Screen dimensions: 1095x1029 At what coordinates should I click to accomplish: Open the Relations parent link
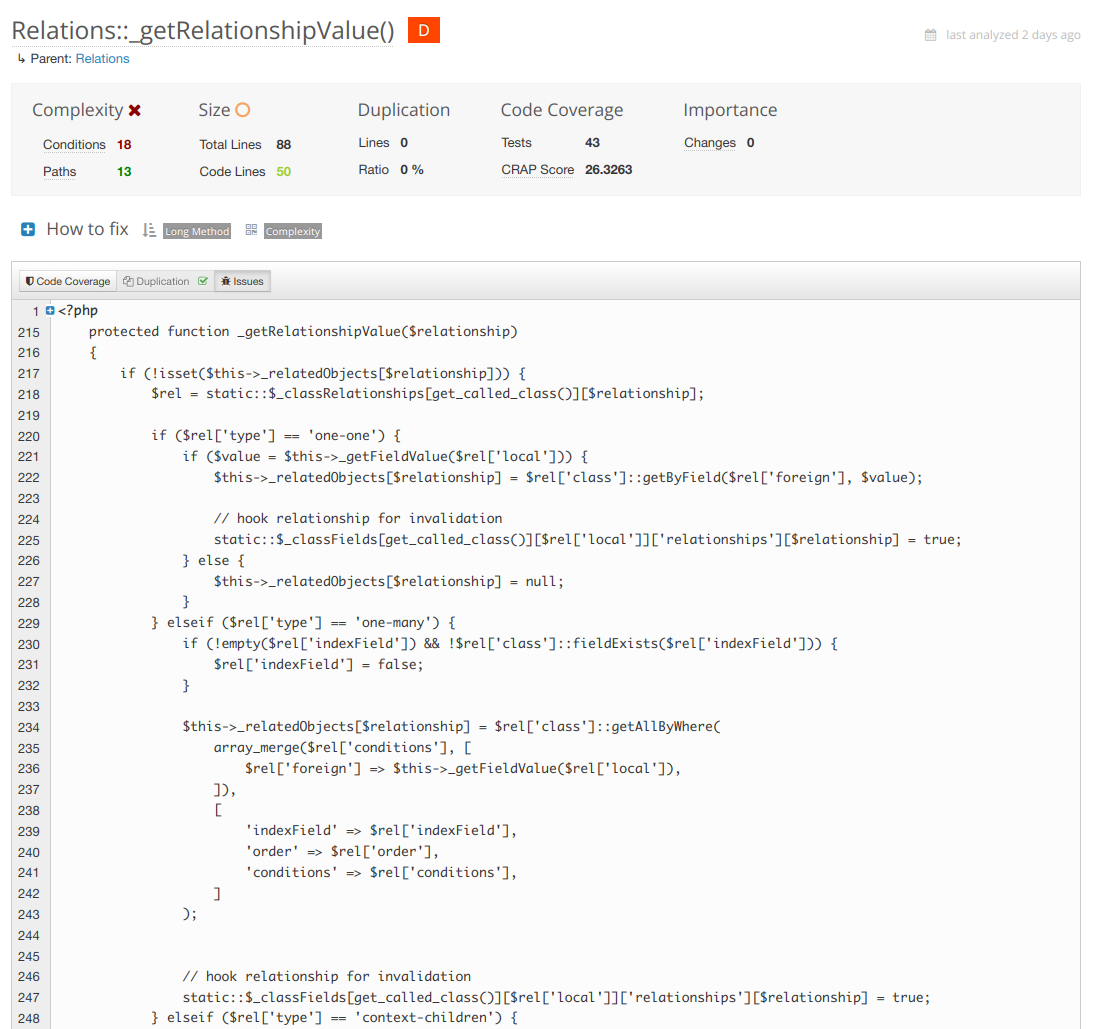coord(102,59)
